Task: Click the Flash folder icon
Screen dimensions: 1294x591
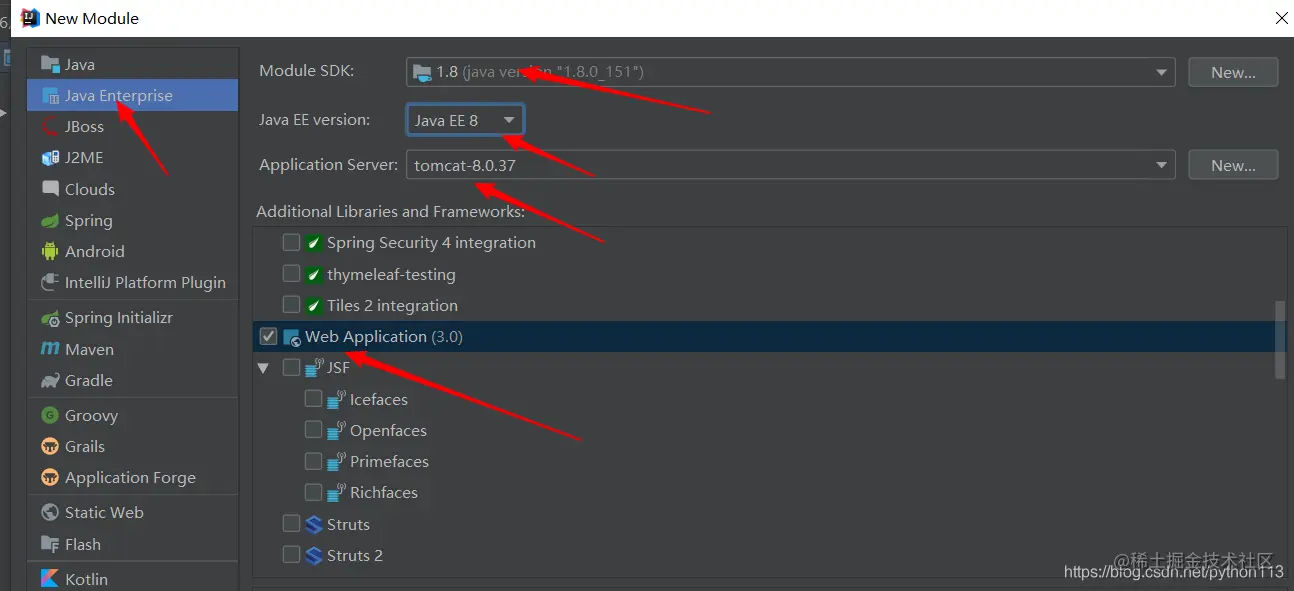Action: pyautogui.click(x=50, y=544)
